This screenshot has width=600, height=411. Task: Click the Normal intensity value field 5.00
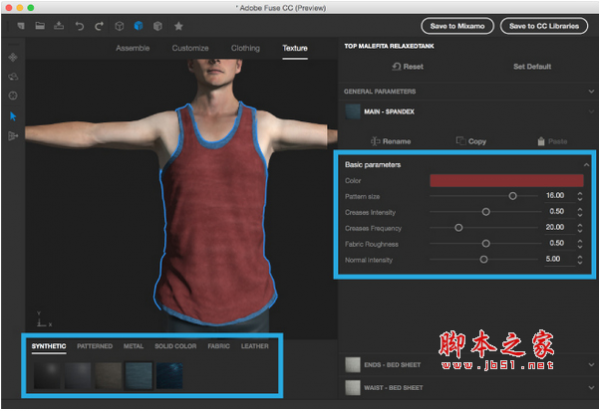point(560,259)
